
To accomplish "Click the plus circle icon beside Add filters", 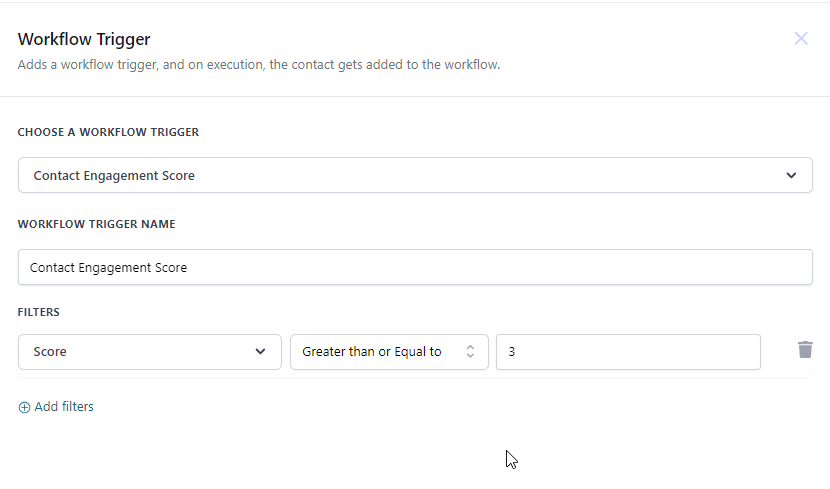I will pyautogui.click(x=24, y=407).
